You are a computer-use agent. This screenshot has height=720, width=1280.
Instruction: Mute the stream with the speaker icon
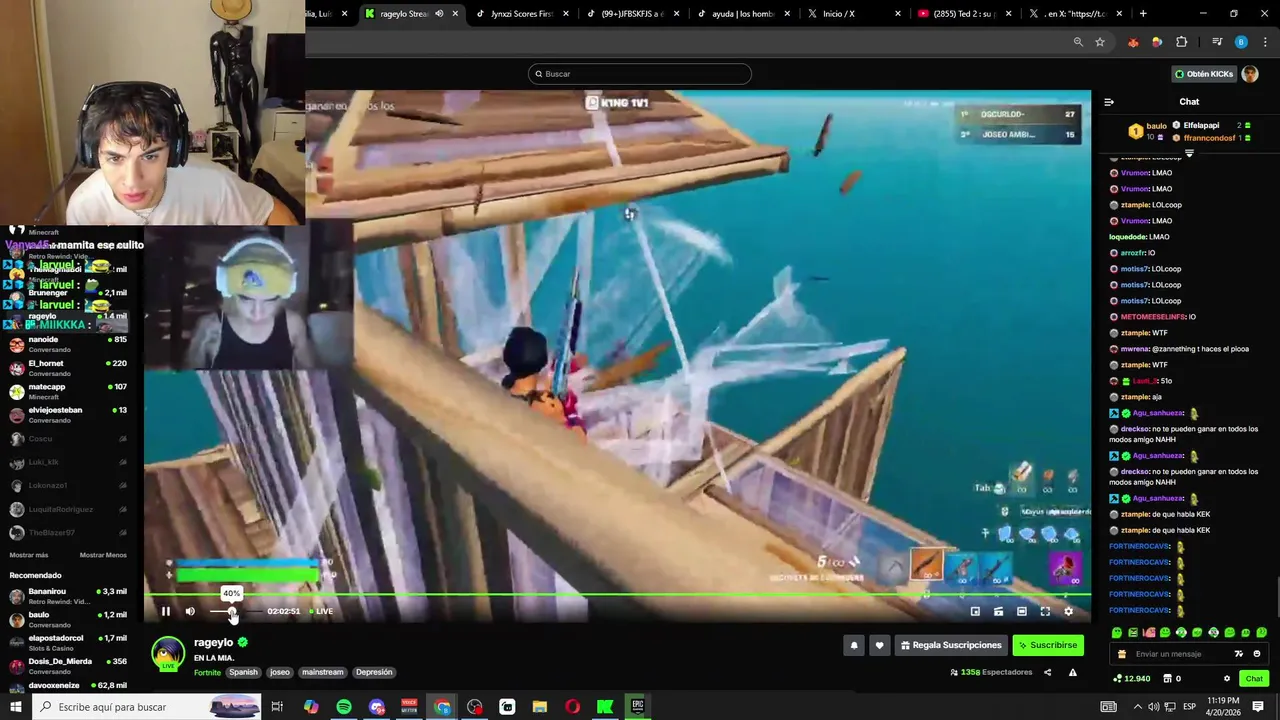[190, 612]
